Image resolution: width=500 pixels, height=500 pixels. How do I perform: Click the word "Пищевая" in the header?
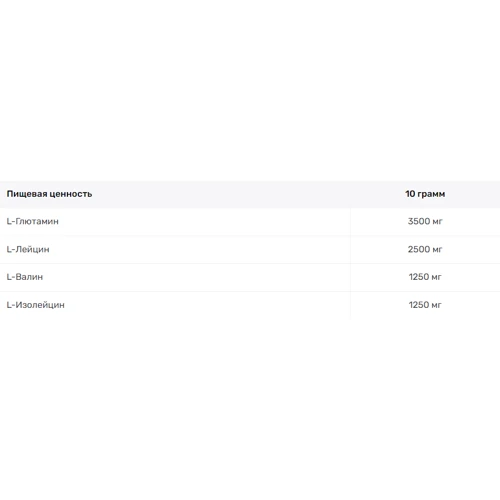[27, 194]
